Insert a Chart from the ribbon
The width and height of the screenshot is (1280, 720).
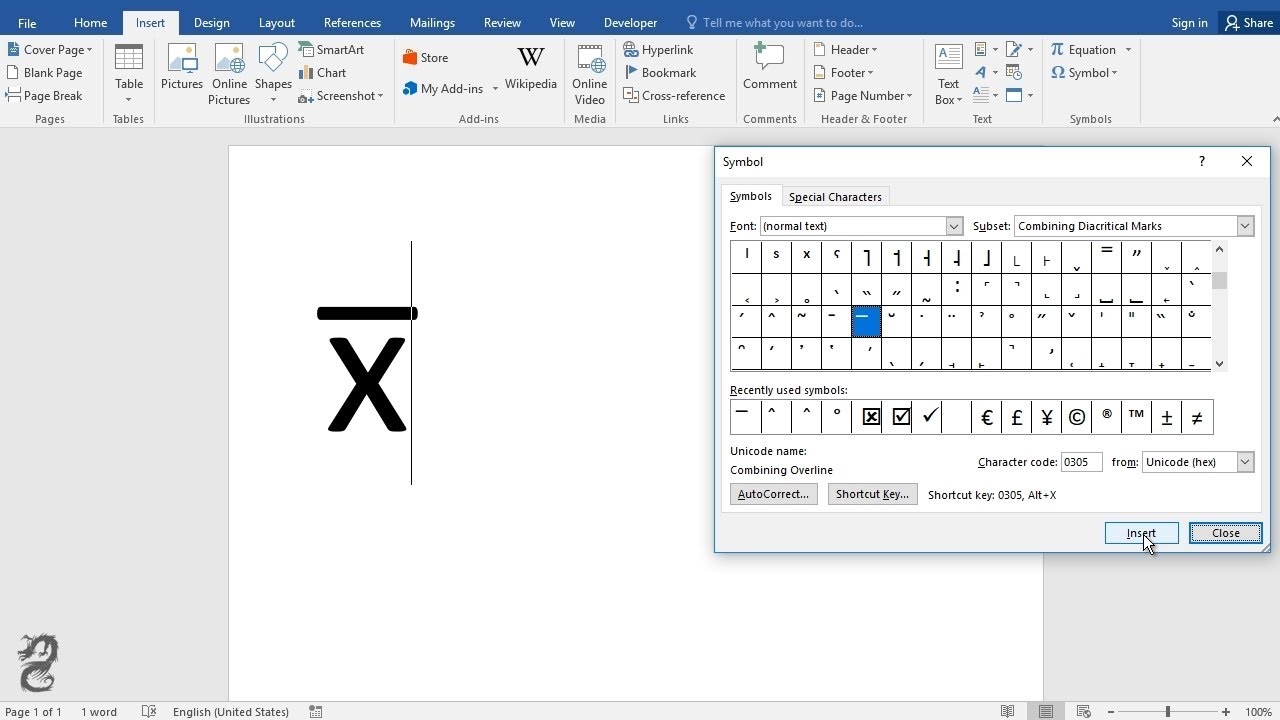(322, 72)
